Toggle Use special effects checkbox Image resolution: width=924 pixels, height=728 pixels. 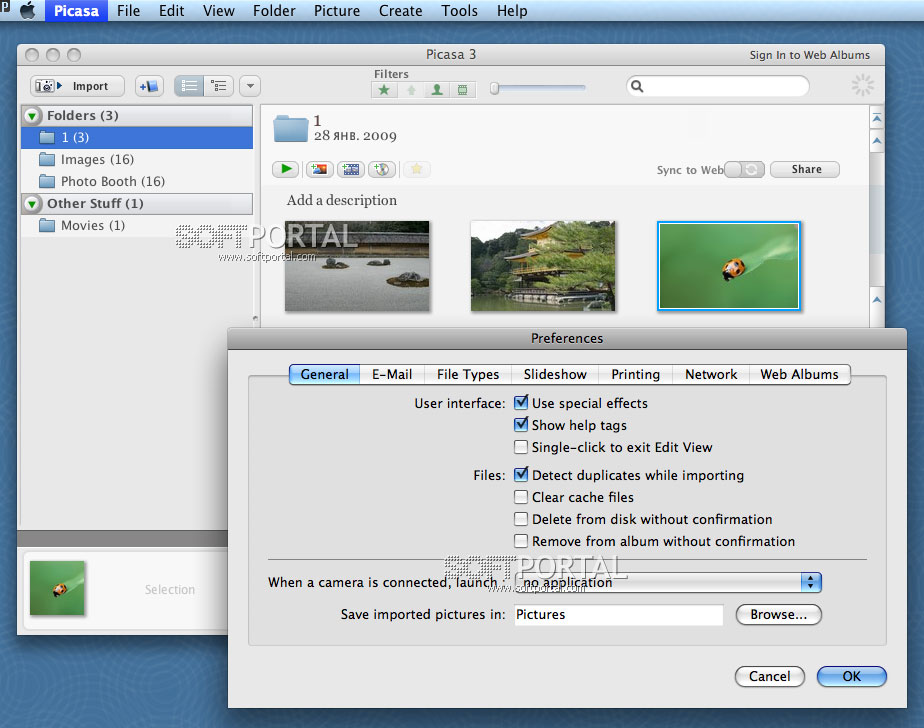[x=521, y=403]
